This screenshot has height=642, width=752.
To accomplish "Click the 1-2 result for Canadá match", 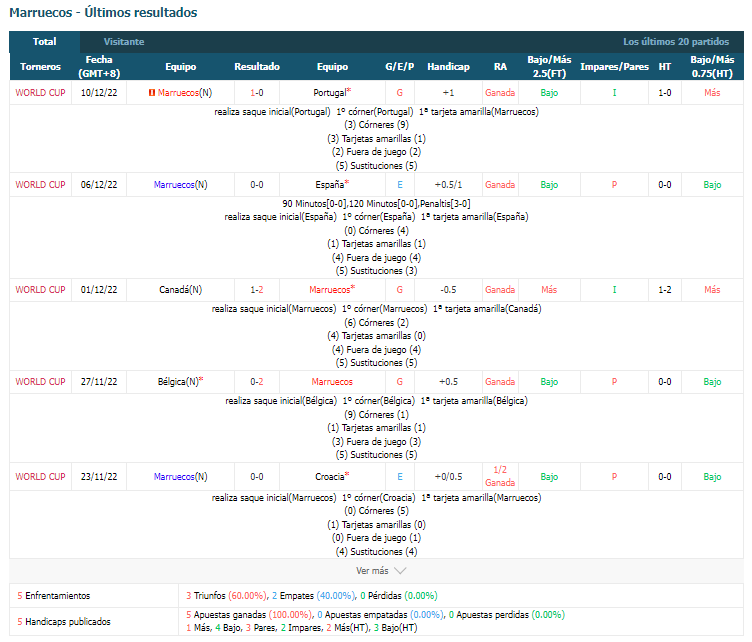I will point(257,290).
